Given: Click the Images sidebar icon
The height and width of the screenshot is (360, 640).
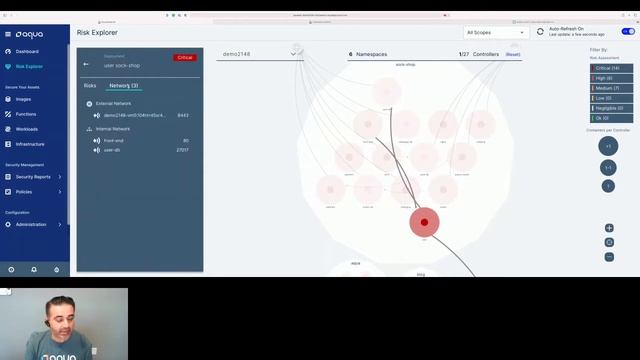Looking at the screenshot, I should (8, 99).
